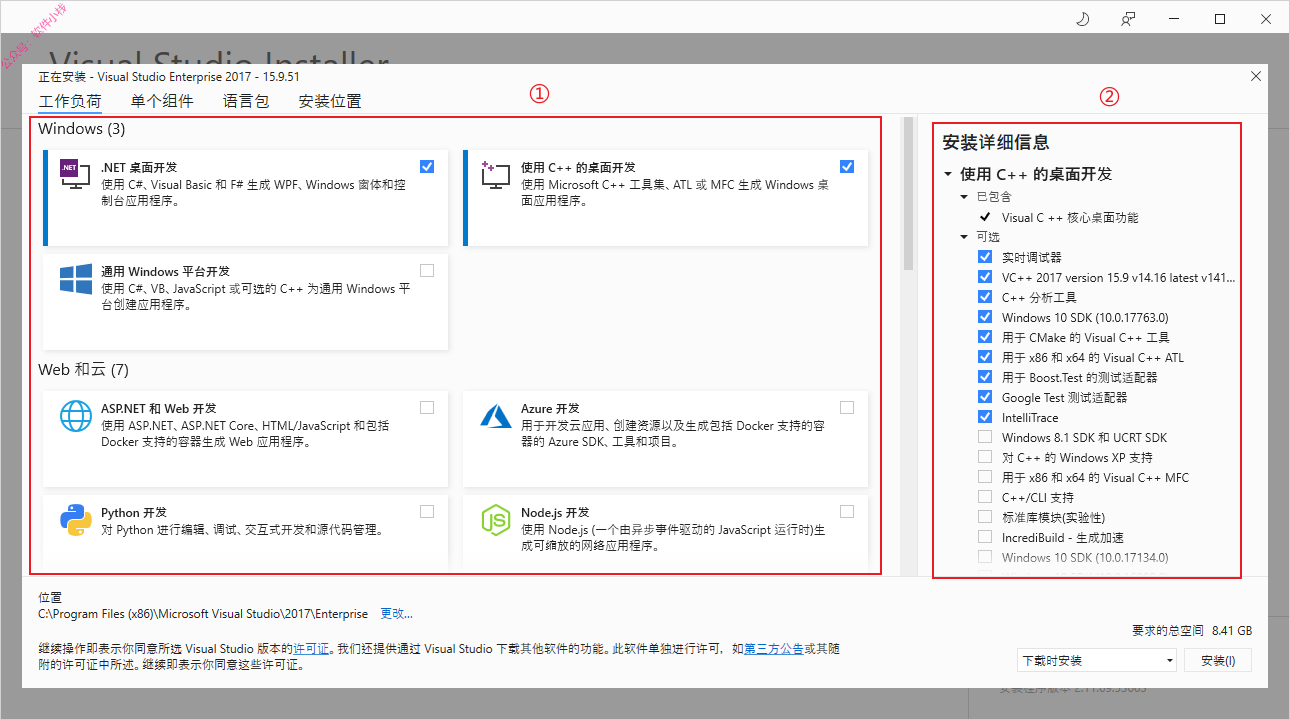This screenshot has height=720, width=1290.
Task: Collapse the 使用 C++ 的桌面开发 details section
Action: 948,174
